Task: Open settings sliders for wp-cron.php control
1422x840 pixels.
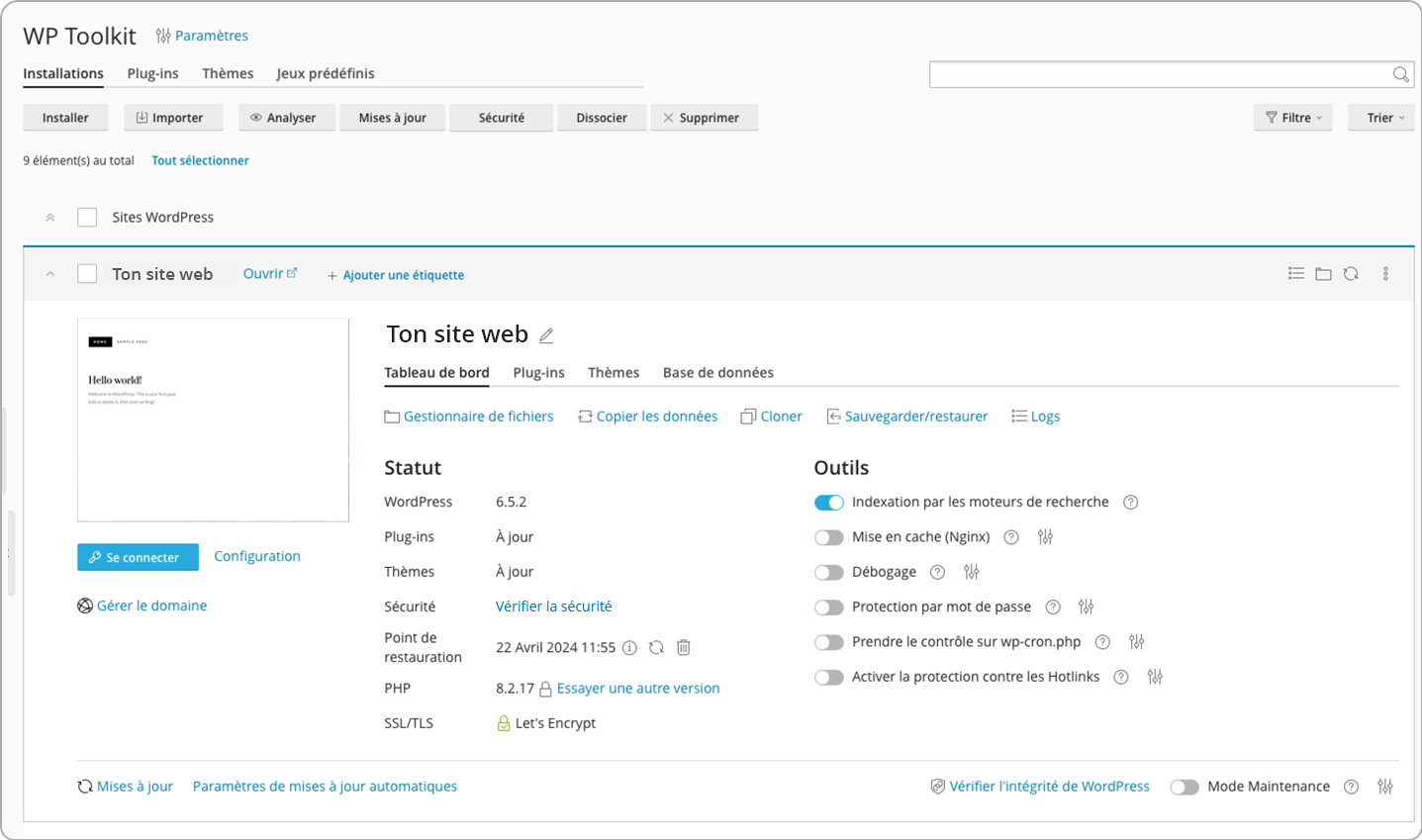Action: 1136,642
